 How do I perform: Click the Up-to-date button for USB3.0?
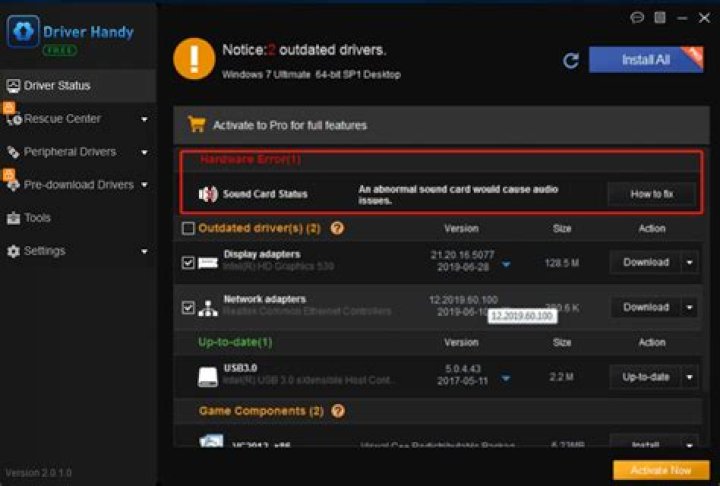click(646, 377)
